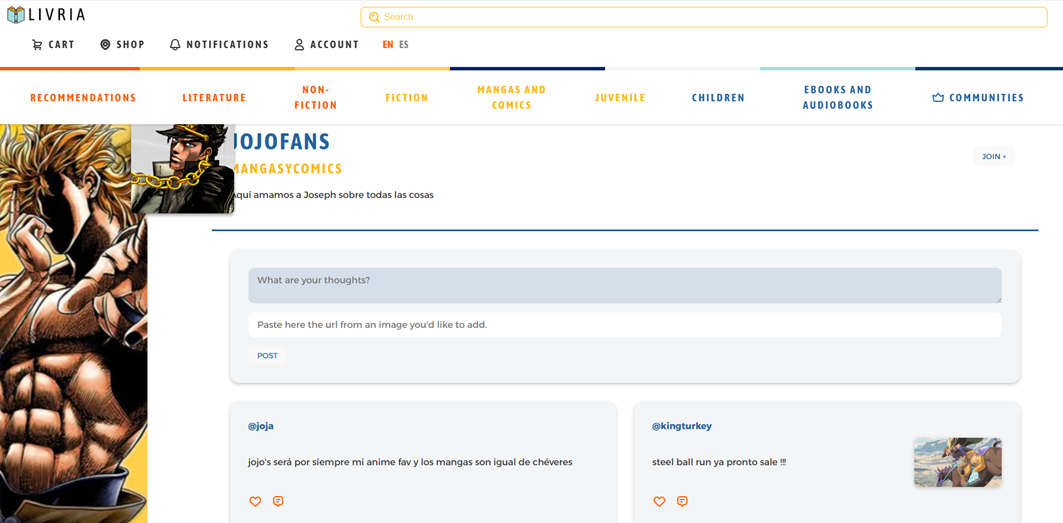1063x523 pixels.
Task: Click the 'Aquí amamos a Joseph' description text
Action: point(332,195)
